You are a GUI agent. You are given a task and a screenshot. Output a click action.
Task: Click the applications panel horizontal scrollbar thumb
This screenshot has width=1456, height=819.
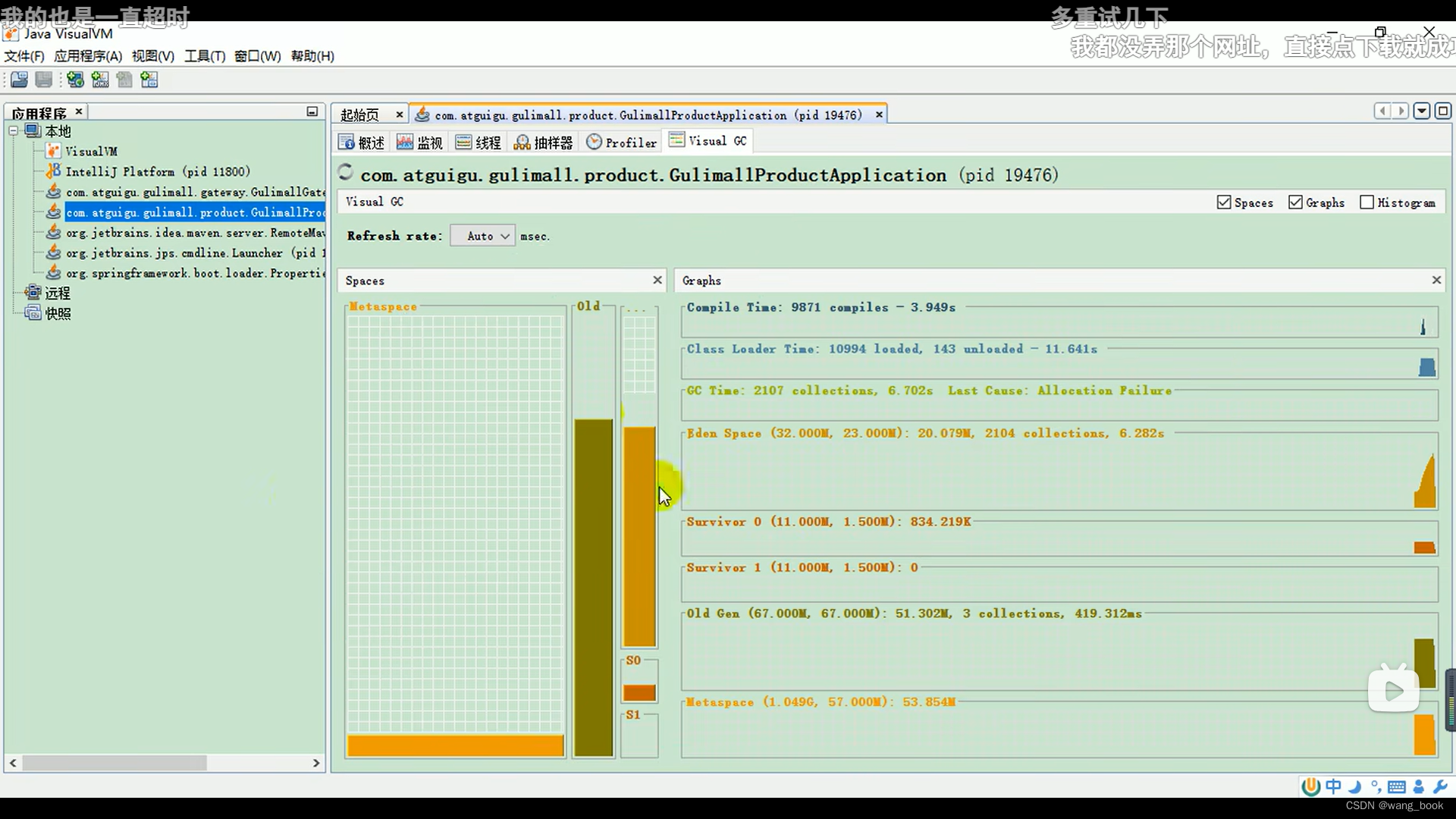coord(115,763)
